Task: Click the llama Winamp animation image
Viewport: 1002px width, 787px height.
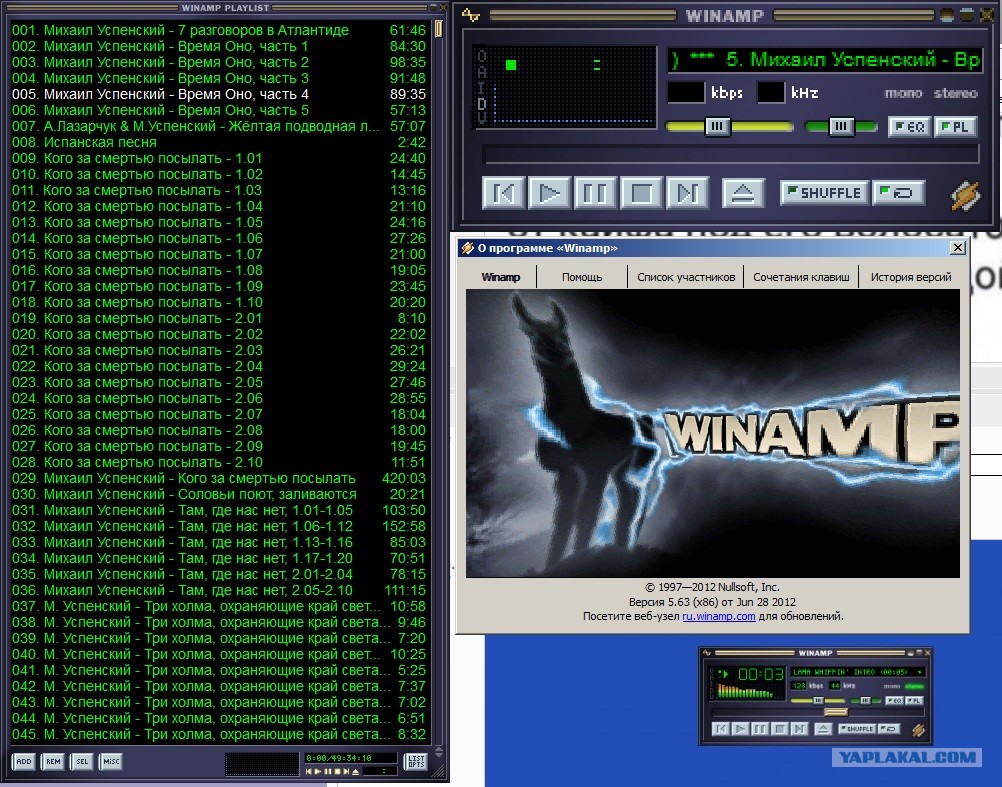Action: click(713, 434)
